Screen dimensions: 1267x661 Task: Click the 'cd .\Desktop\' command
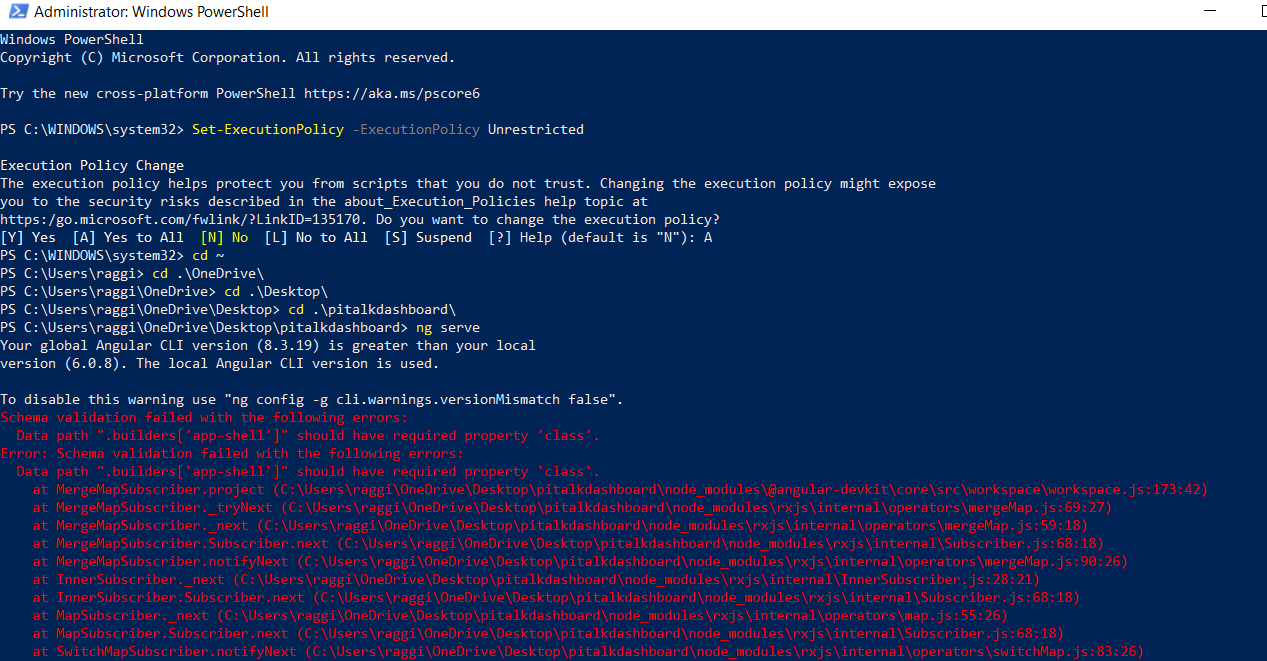pyautogui.click(x=276, y=291)
